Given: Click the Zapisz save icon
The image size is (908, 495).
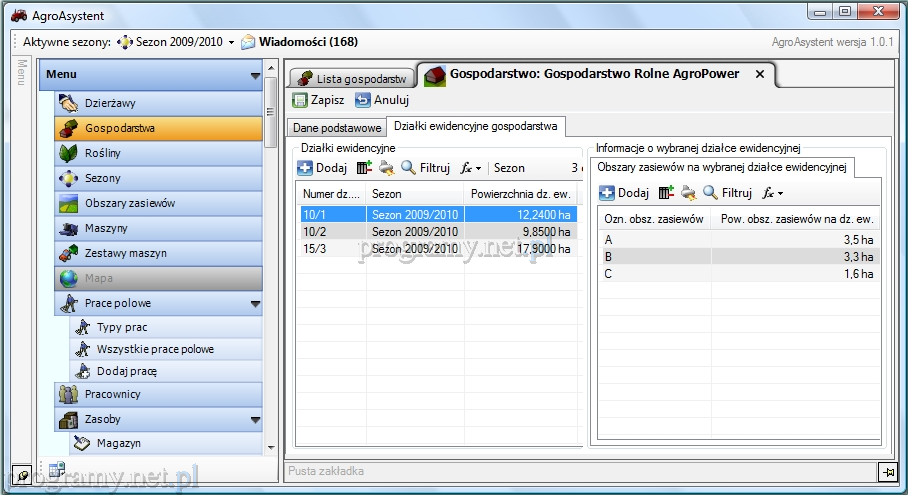Looking at the screenshot, I should point(300,100).
